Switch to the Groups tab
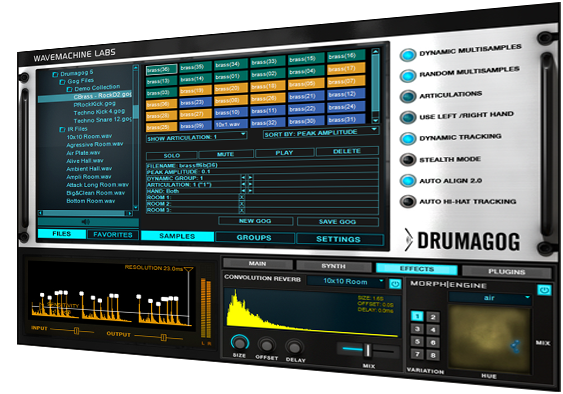 [254, 237]
